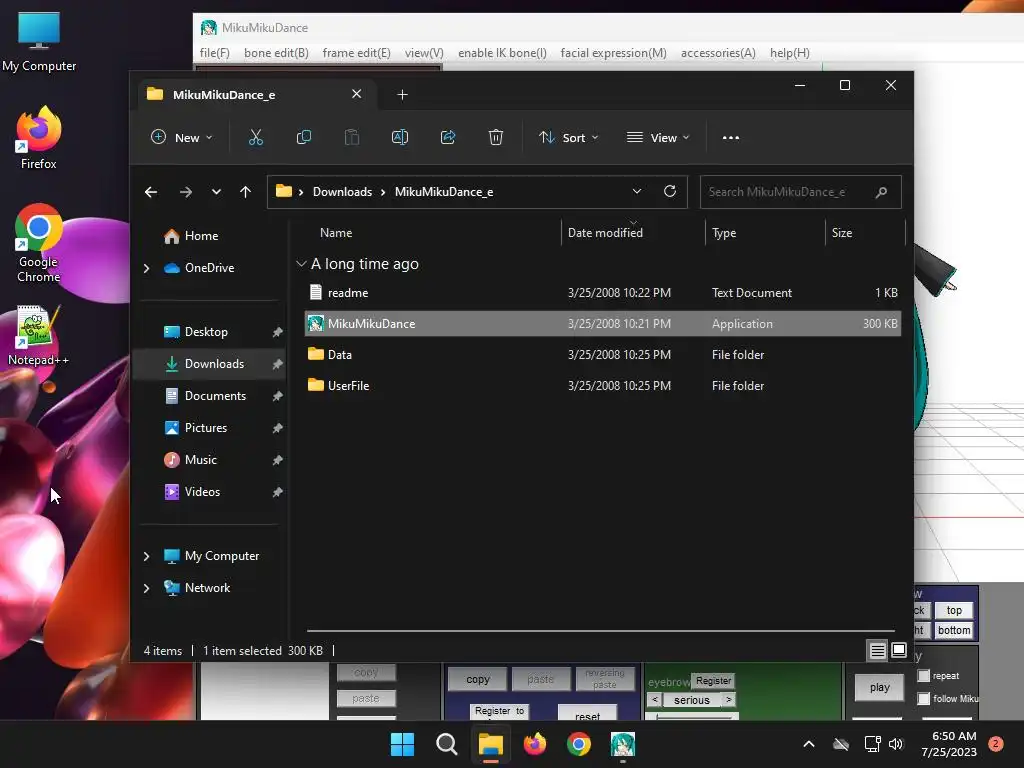1024x768 pixels.
Task: Select the Data folder
Action: [602, 355]
